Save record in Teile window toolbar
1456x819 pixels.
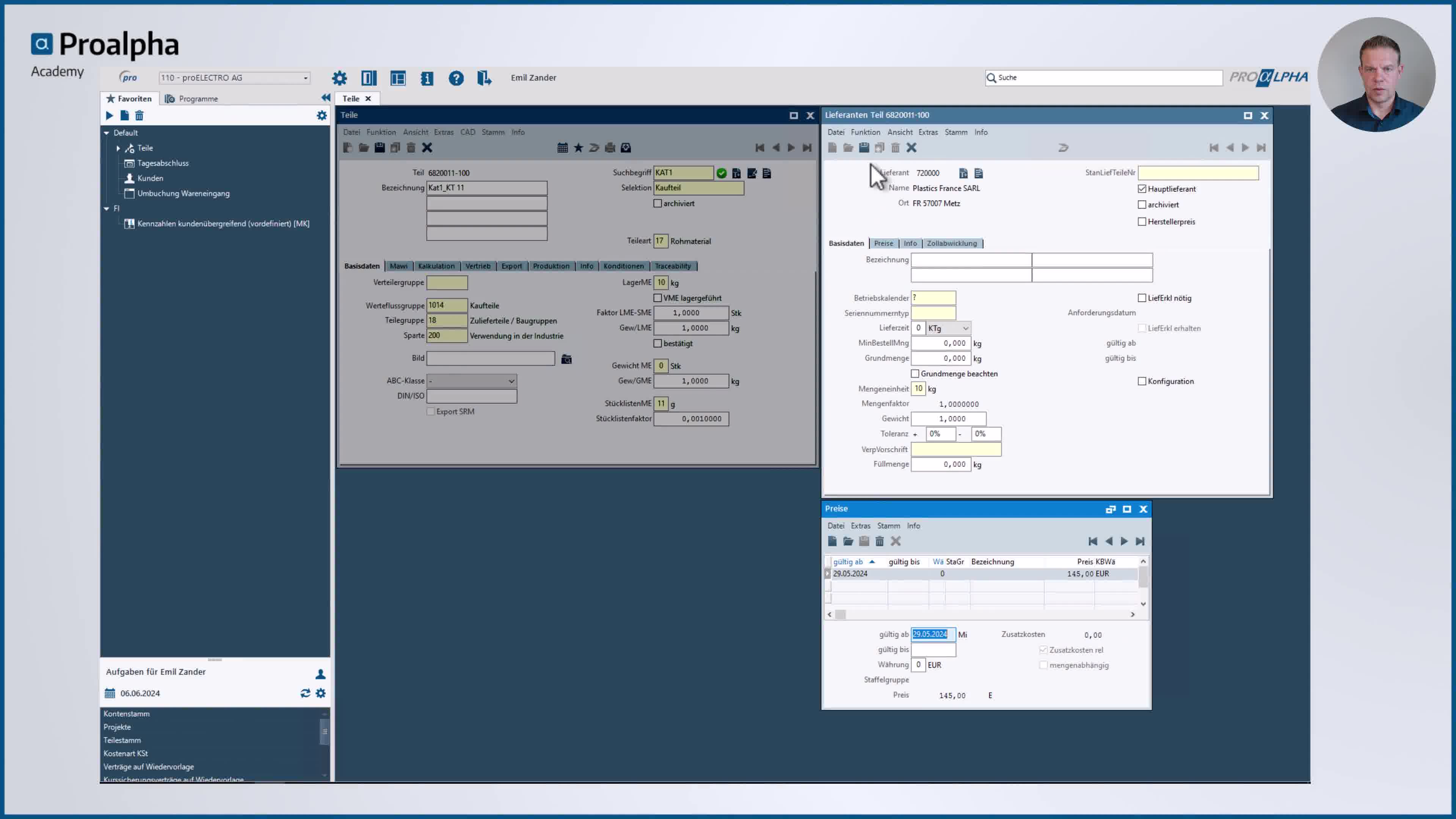[379, 147]
